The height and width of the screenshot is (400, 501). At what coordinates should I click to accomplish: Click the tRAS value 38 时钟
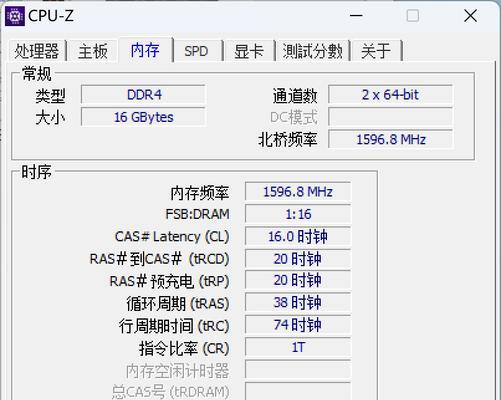(x=298, y=302)
